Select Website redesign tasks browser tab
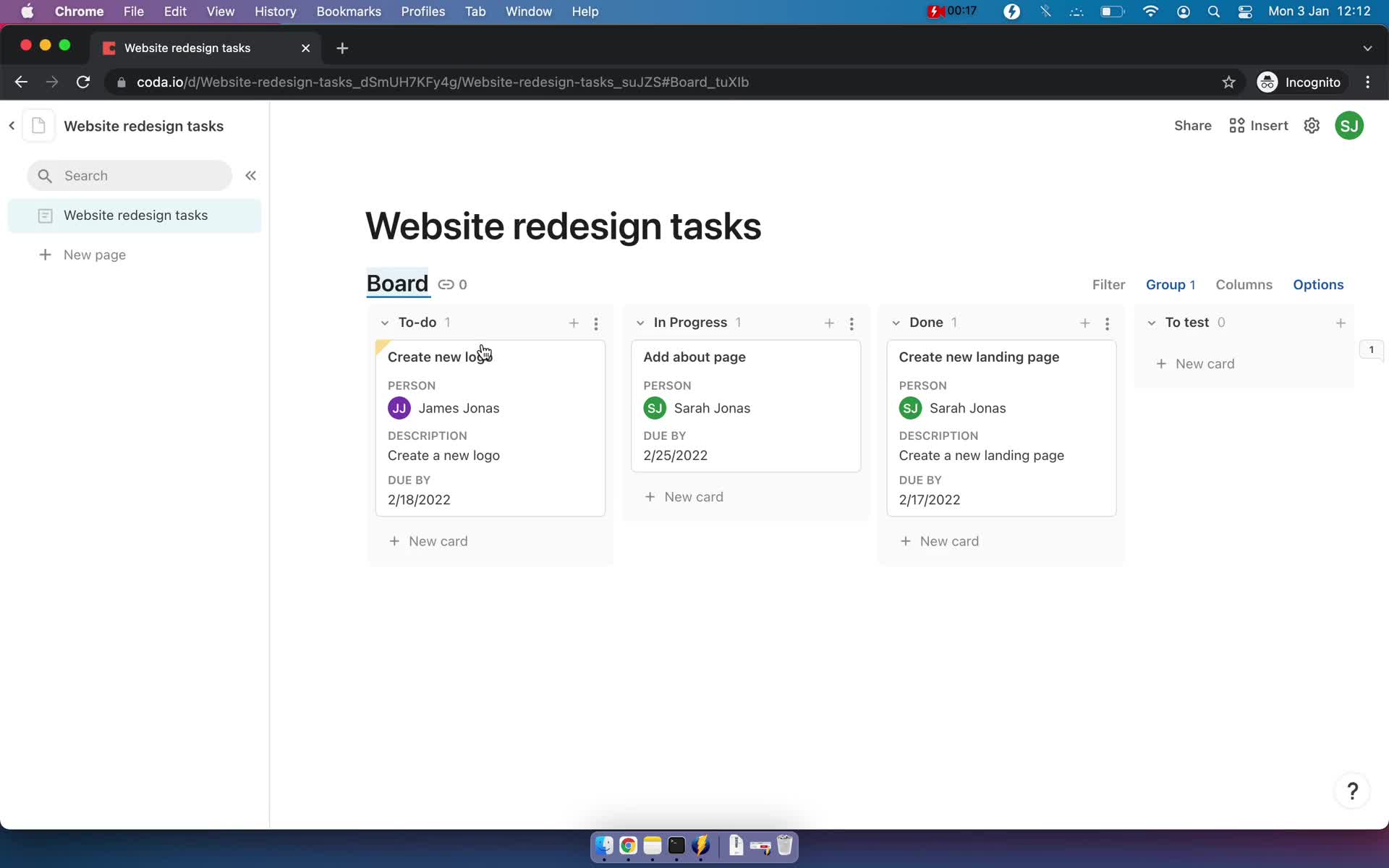Screen dimensions: 1389x868 [x=205, y=48]
